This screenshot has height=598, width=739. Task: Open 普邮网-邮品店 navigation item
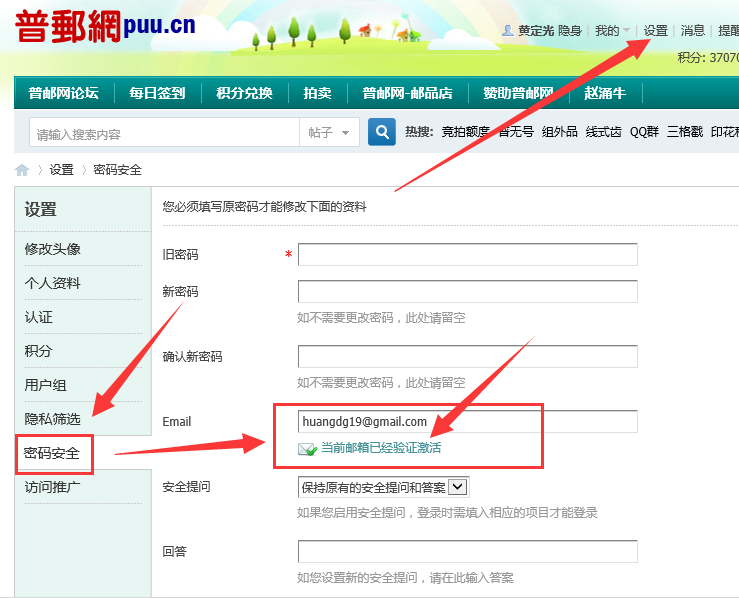coord(407,93)
